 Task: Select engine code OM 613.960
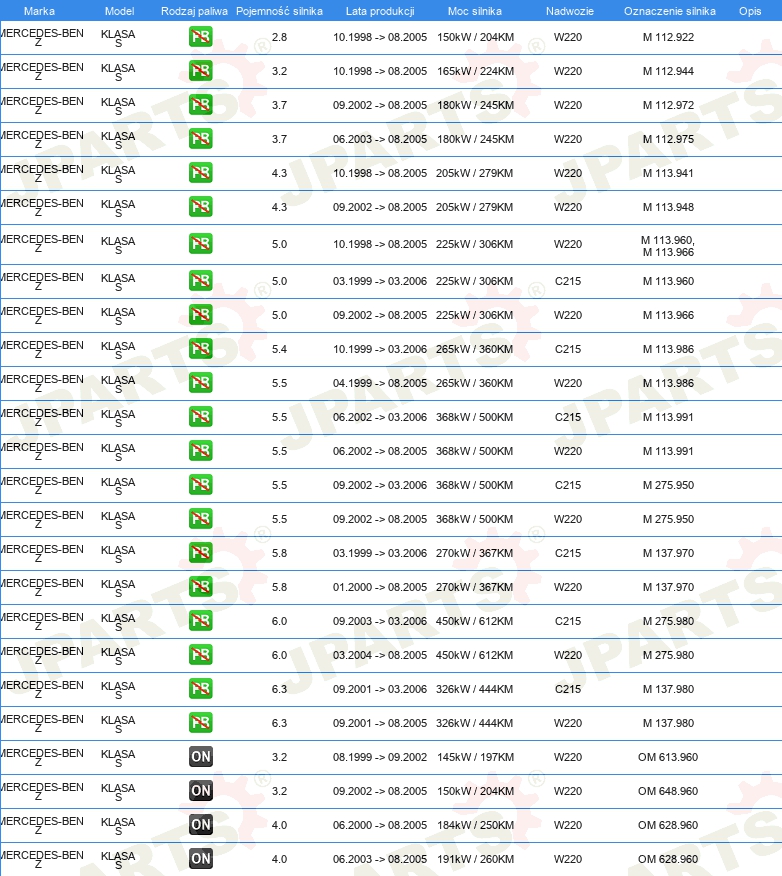tap(668, 758)
